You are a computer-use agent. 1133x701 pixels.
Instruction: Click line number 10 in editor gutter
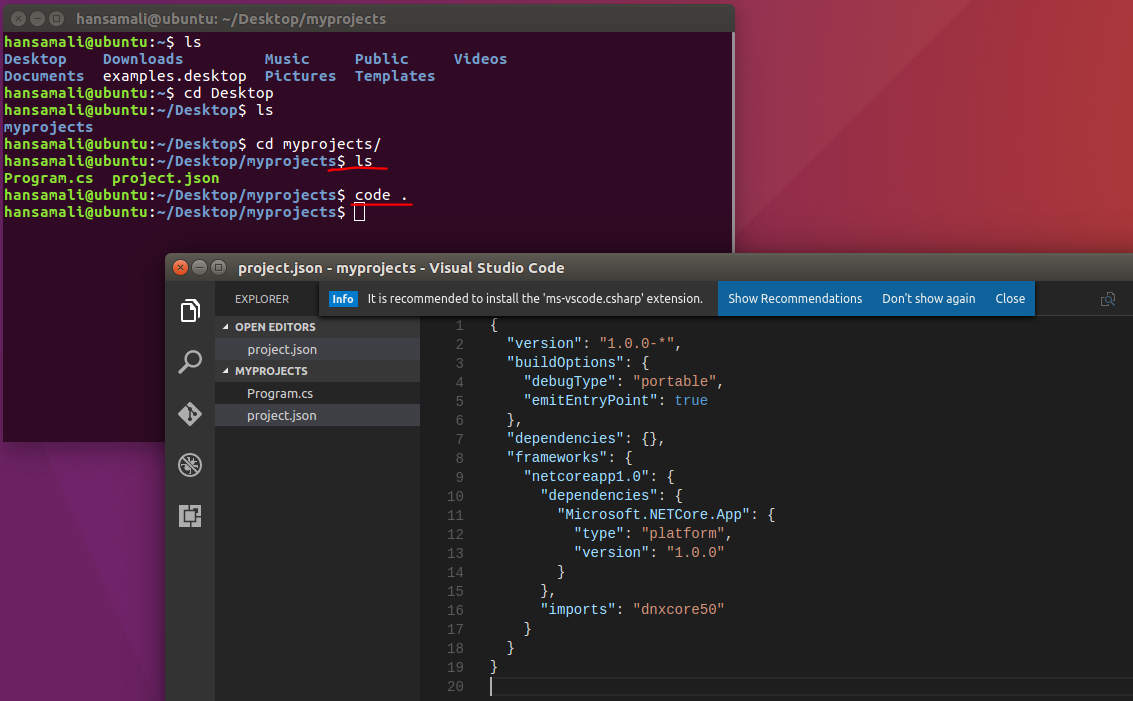455,496
